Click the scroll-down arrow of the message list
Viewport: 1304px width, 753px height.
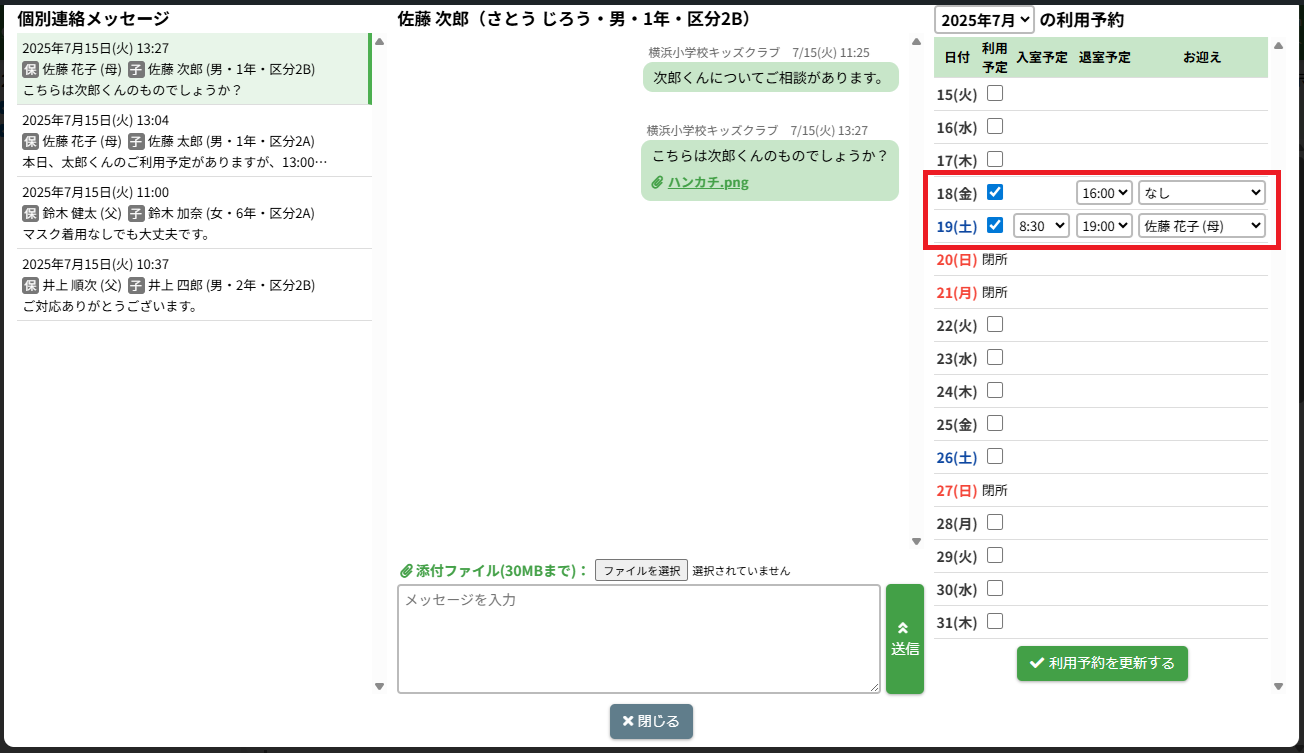[379, 686]
